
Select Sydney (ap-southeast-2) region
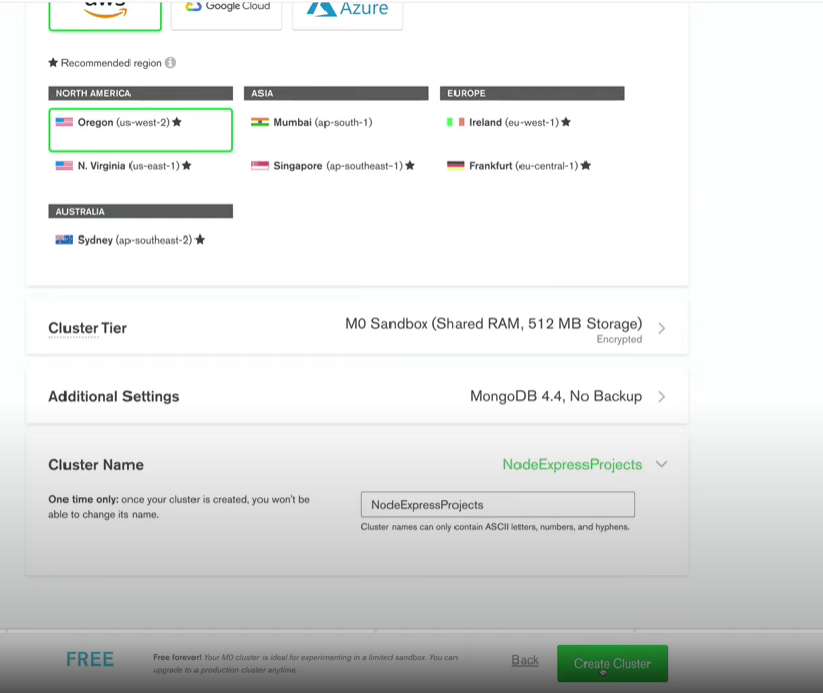point(130,240)
